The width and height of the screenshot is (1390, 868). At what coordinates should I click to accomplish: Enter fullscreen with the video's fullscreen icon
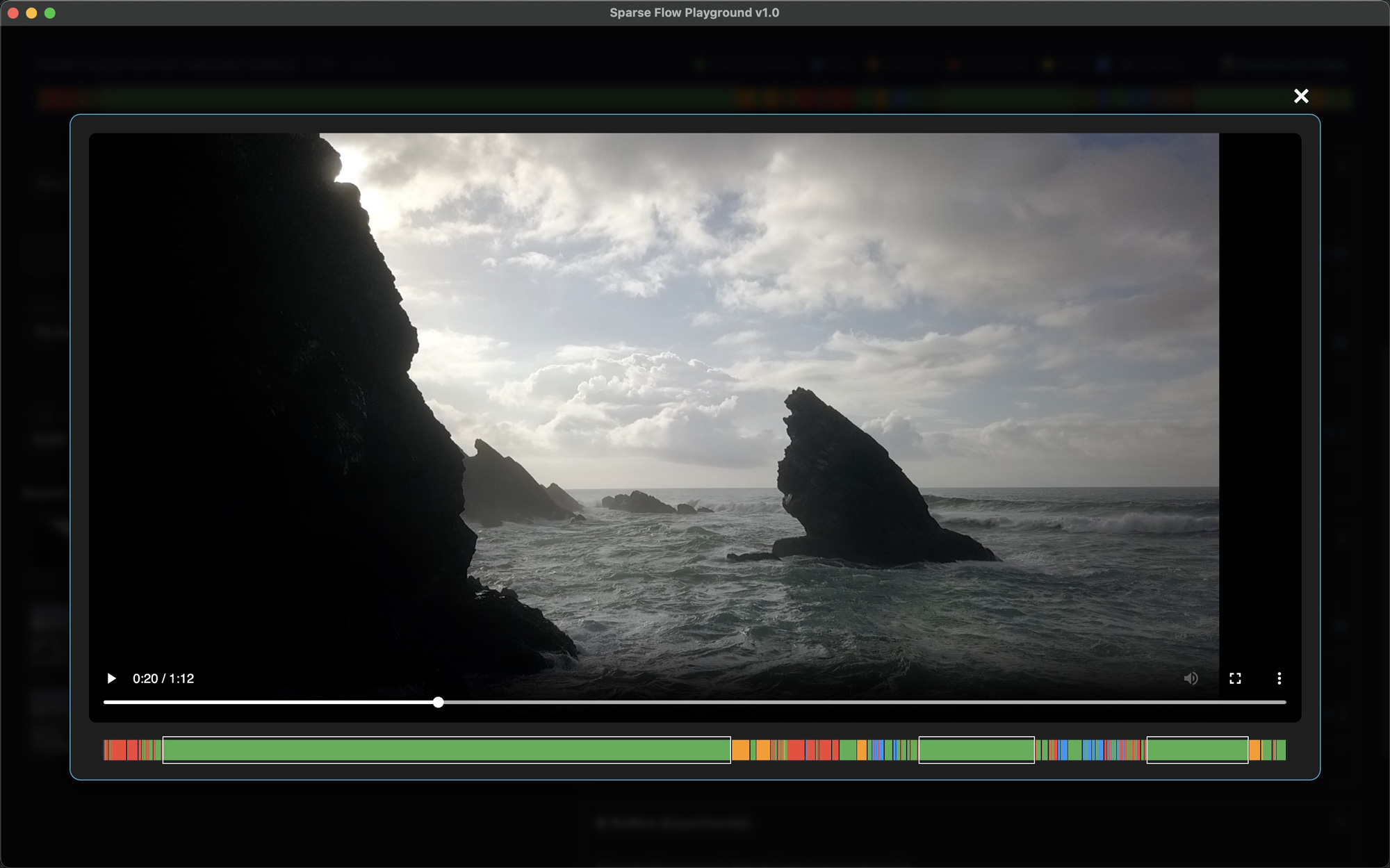pos(1235,678)
